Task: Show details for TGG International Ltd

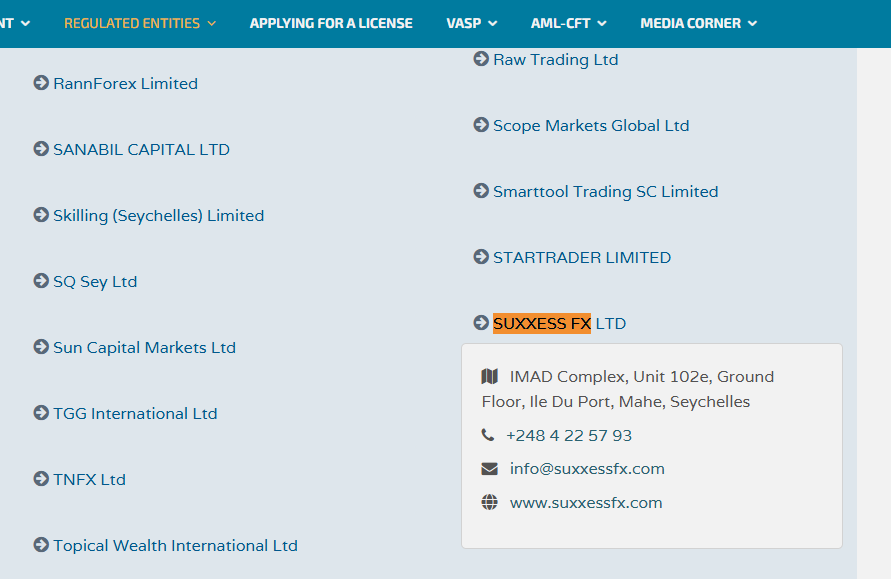Action: [135, 414]
